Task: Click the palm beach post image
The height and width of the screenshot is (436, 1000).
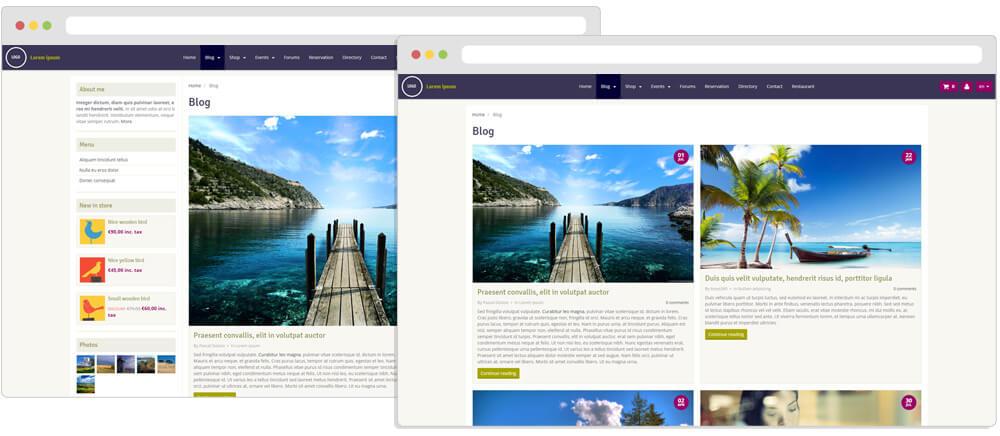Action: (811, 207)
